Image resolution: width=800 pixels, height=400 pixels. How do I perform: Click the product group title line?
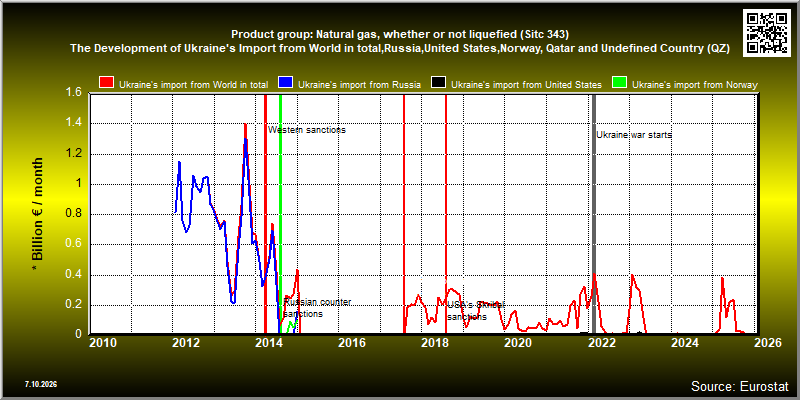(399, 35)
